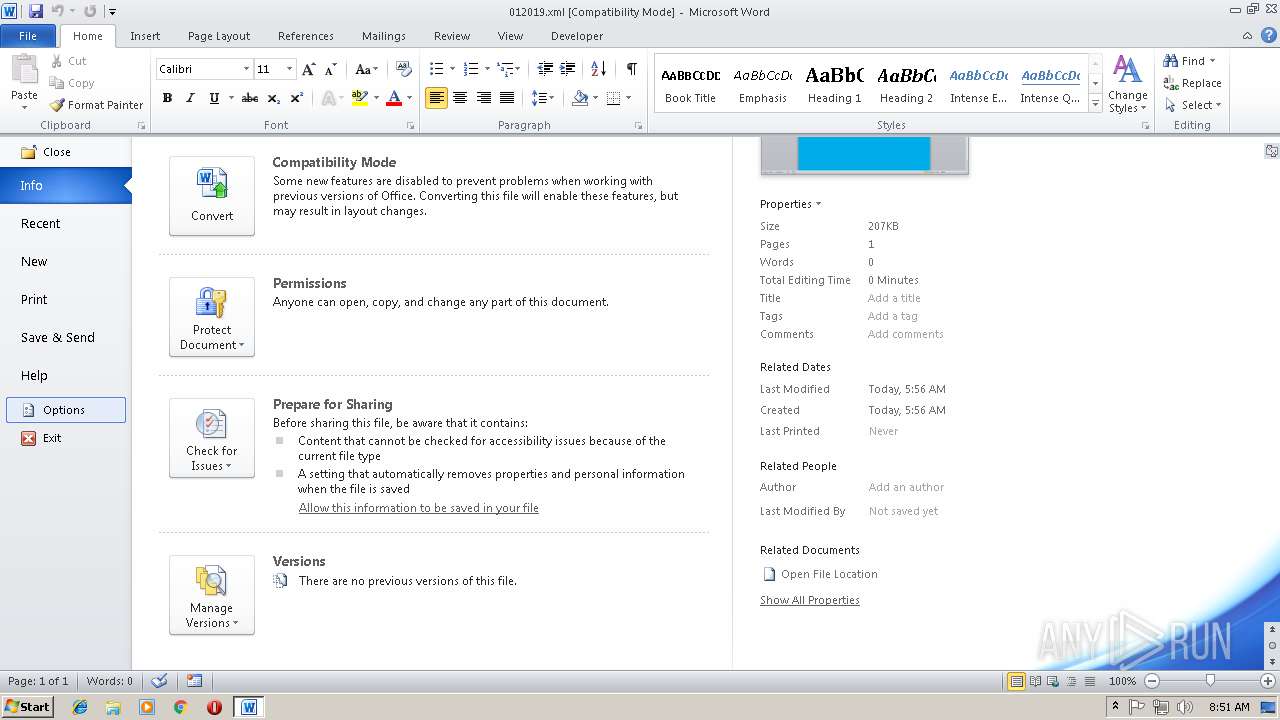
Task: Show paragraph marks (pilcrow)
Action: point(631,69)
